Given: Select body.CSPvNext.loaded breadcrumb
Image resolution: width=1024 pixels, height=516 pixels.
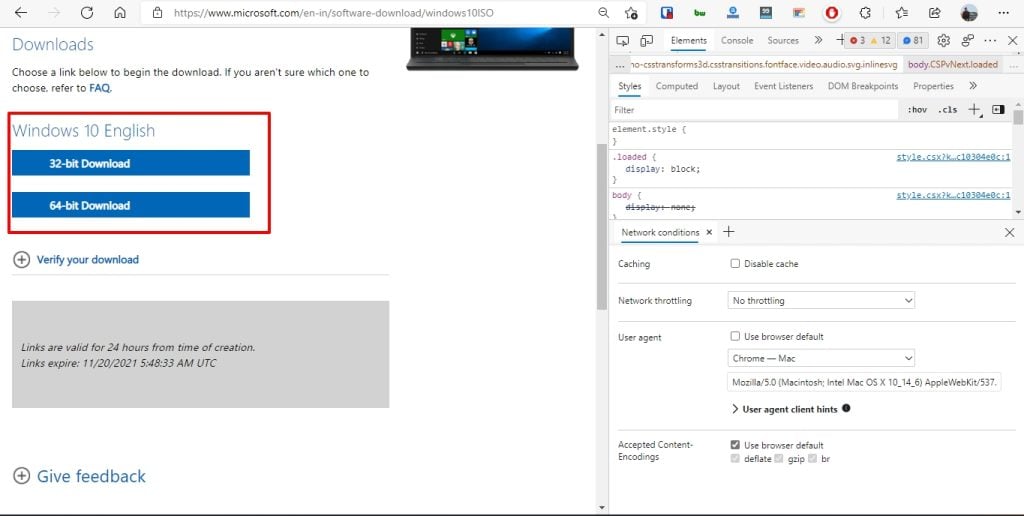Looking at the screenshot, I should point(952,65).
